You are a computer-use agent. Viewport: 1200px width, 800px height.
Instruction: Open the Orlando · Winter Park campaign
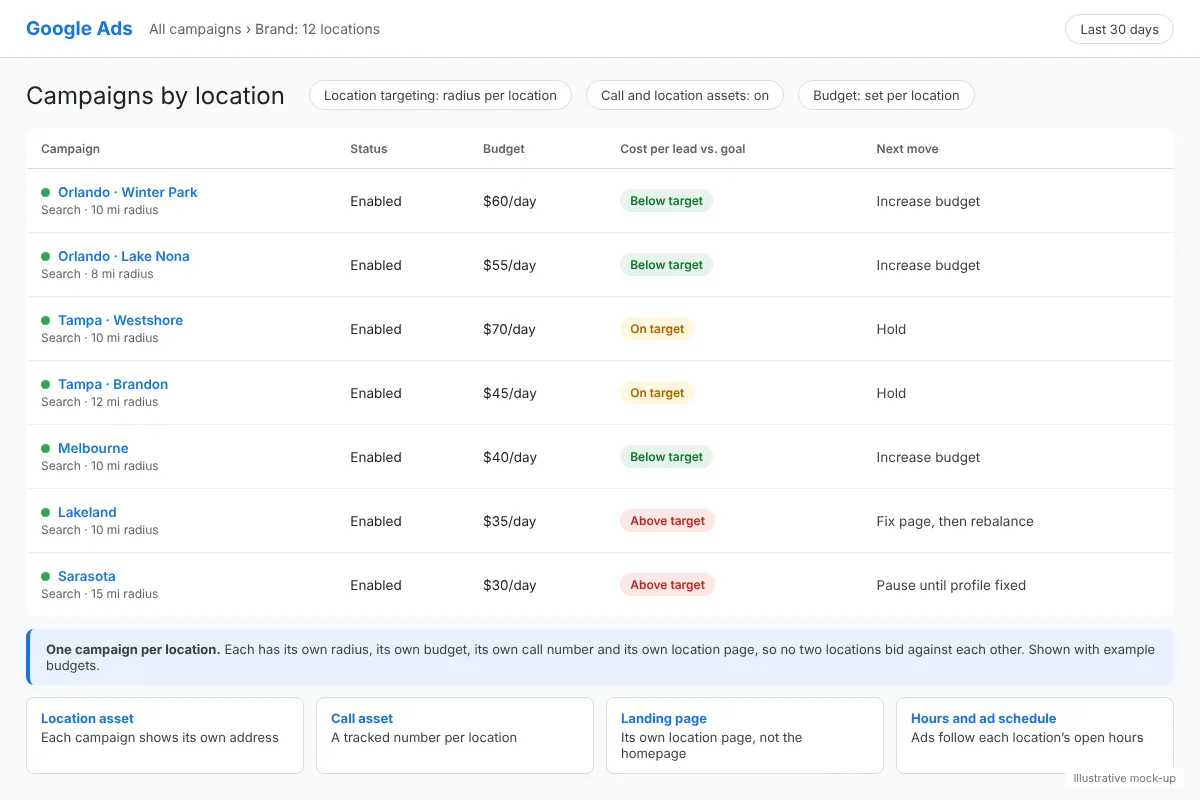(128, 192)
